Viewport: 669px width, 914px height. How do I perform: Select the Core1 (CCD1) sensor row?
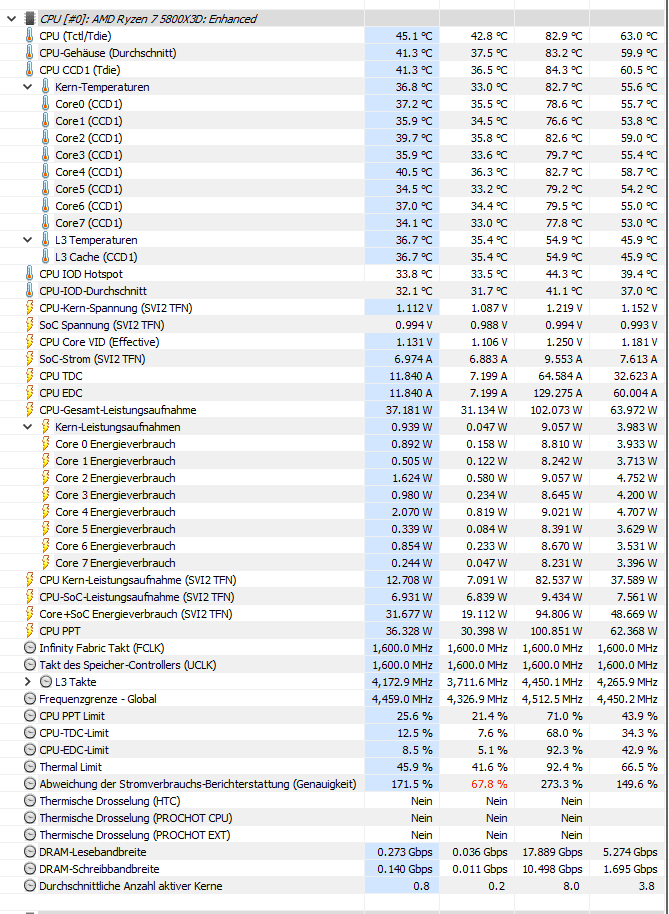point(334,121)
